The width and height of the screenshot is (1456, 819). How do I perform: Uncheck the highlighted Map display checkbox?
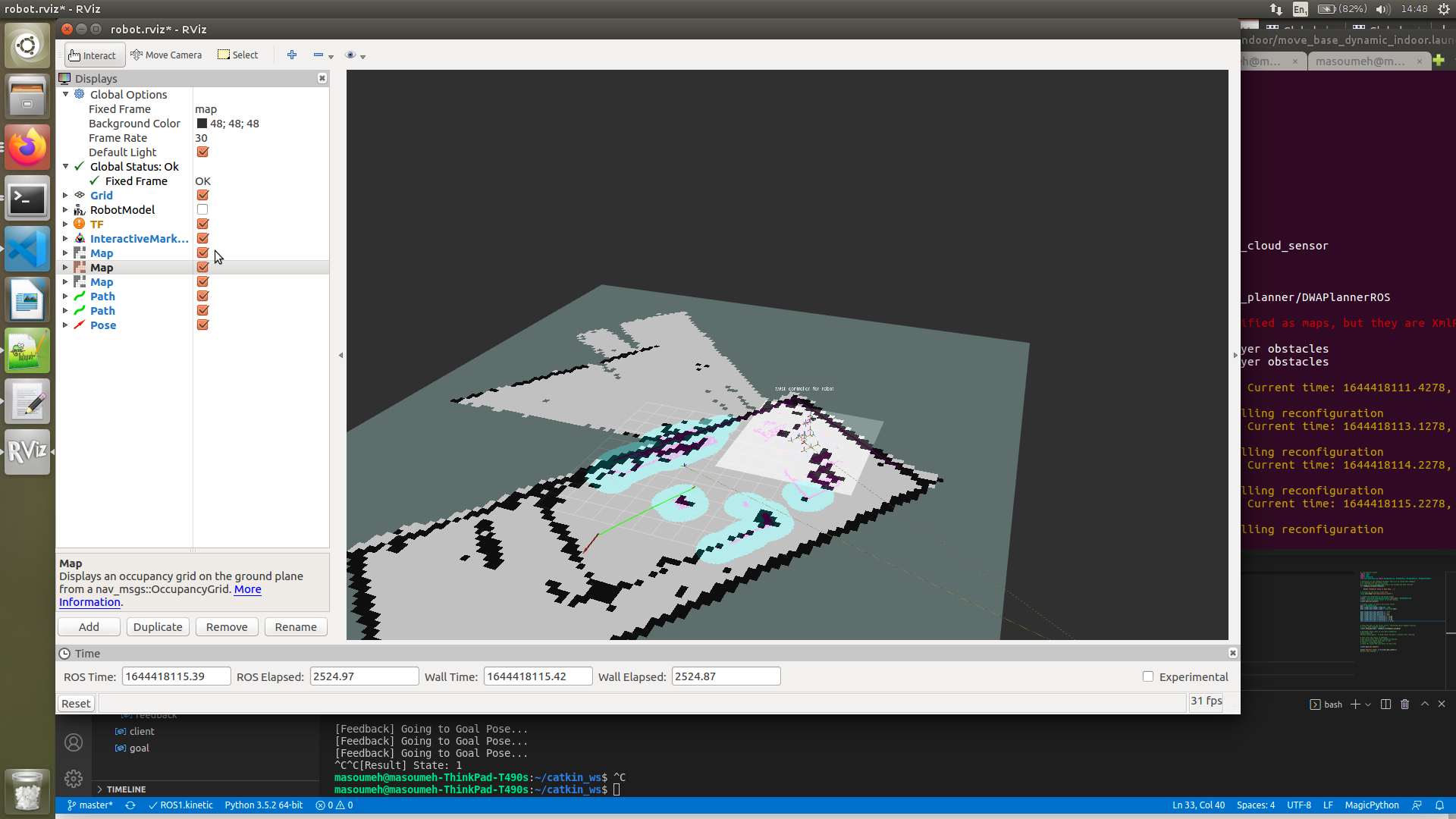coord(202,267)
